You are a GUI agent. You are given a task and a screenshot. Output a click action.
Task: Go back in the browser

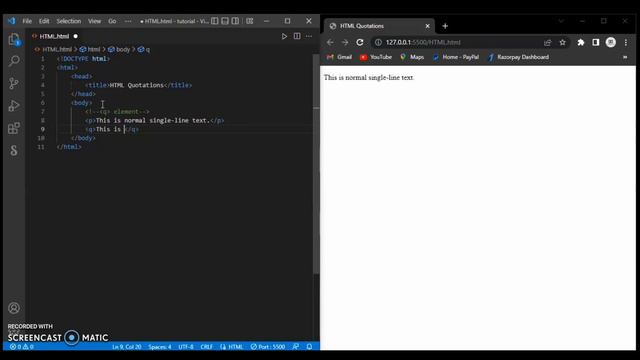coord(330,42)
